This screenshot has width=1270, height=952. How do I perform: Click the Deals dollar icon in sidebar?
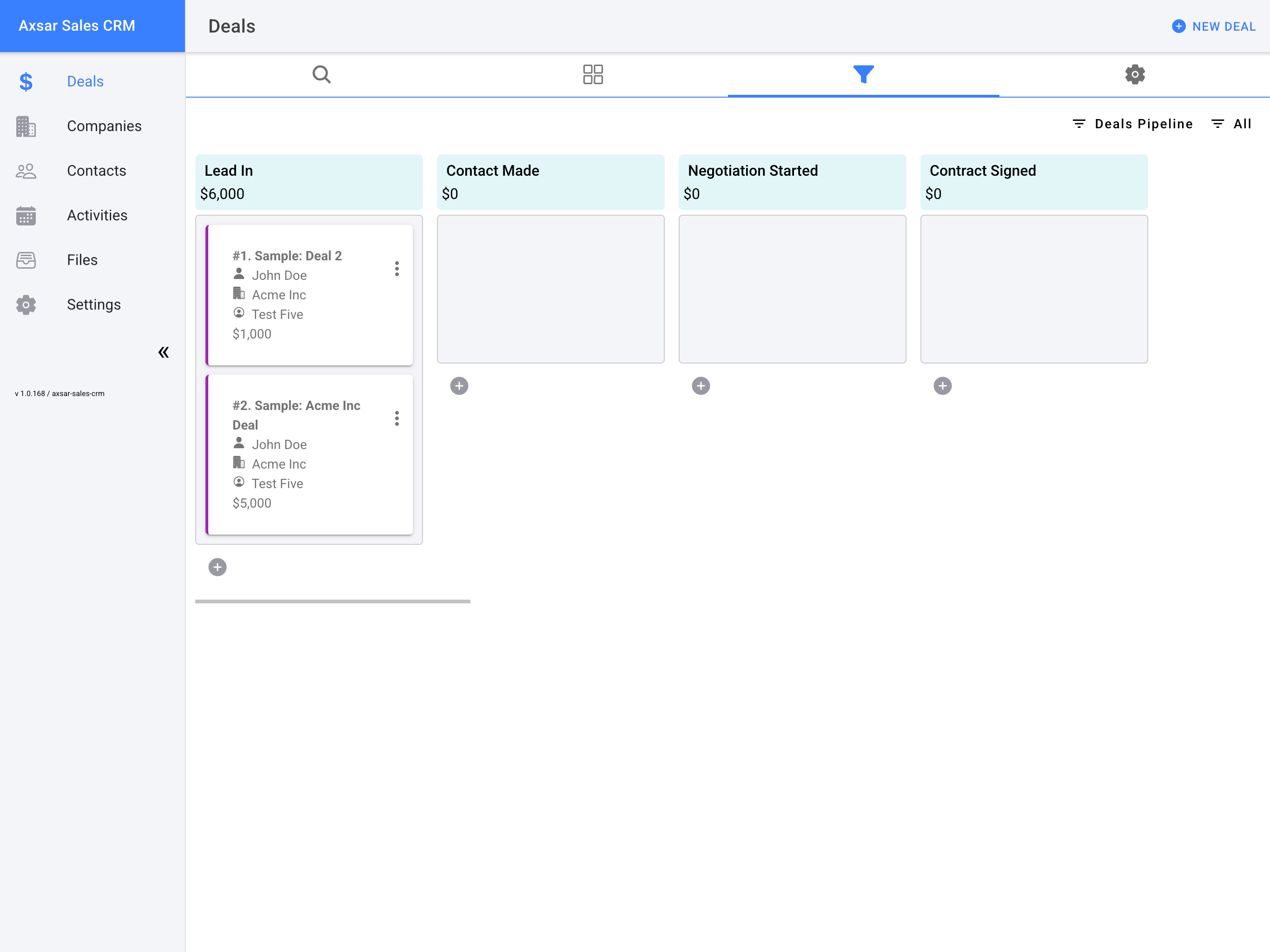26,81
